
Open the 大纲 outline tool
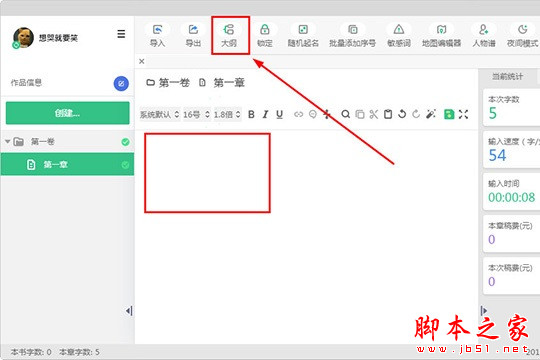click(x=229, y=35)
